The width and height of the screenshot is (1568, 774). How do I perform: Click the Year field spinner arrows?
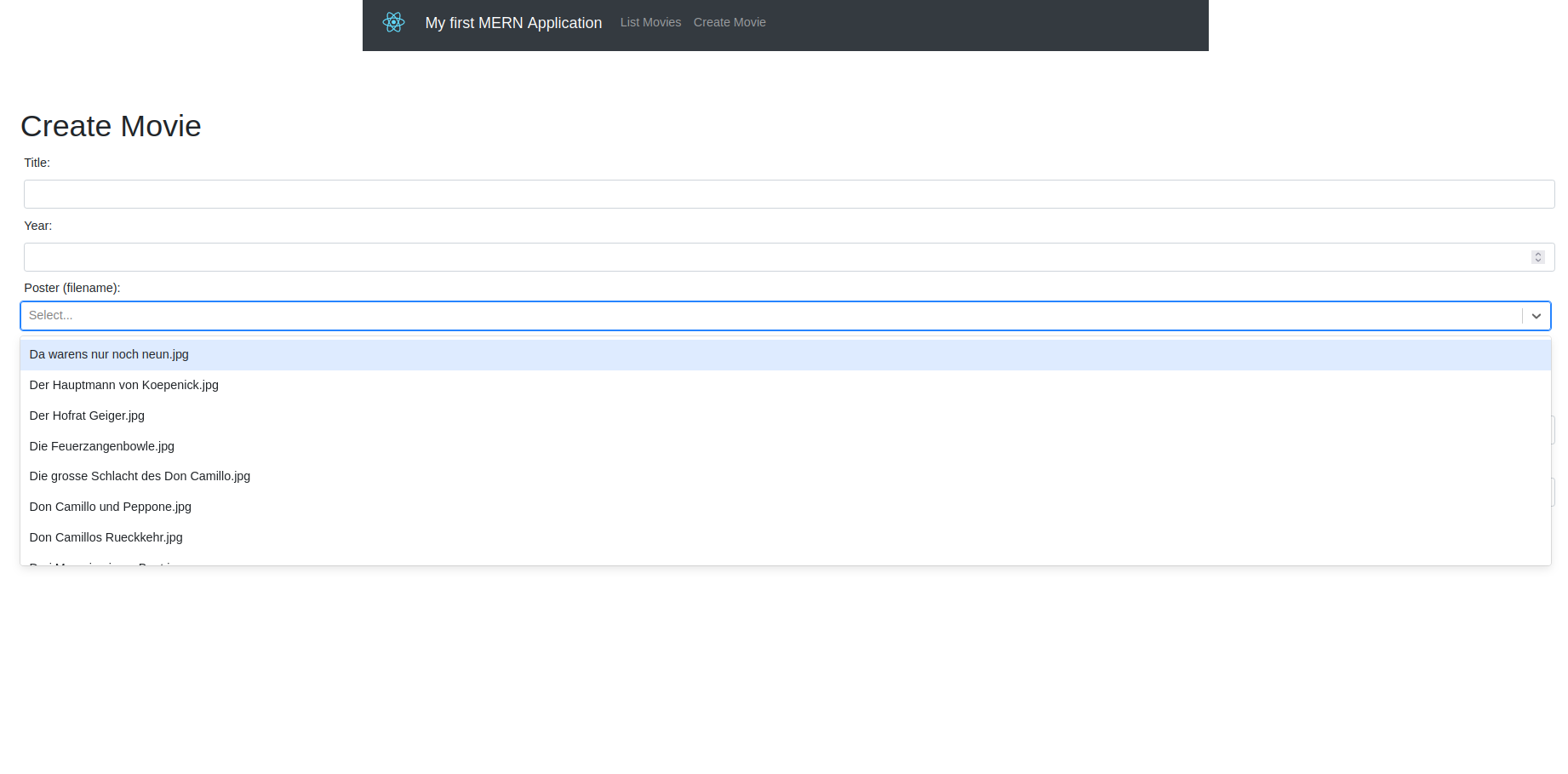point(1537,257)
